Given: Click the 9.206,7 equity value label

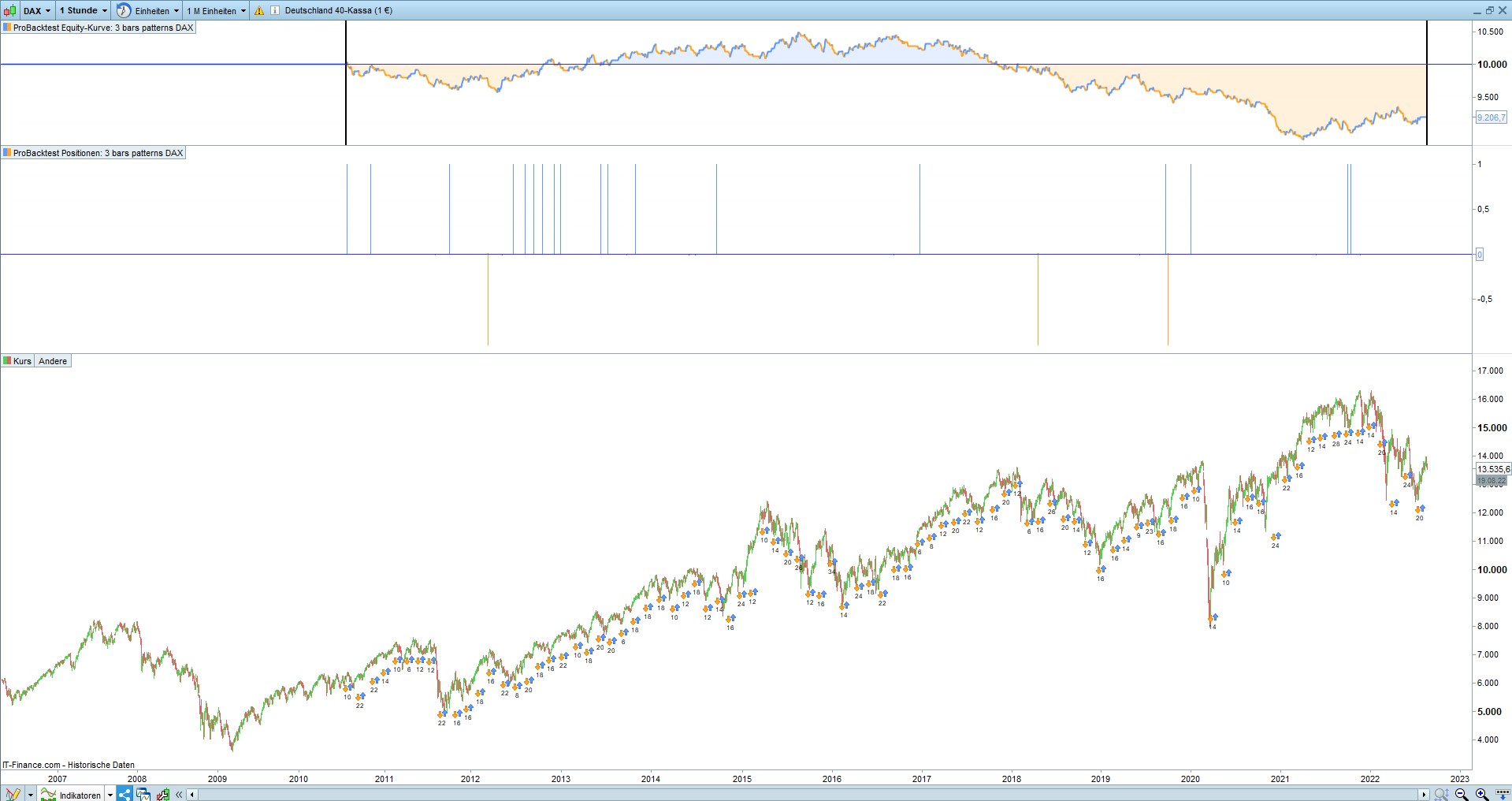Looking at the screenshot, I should click(1491, 117).
